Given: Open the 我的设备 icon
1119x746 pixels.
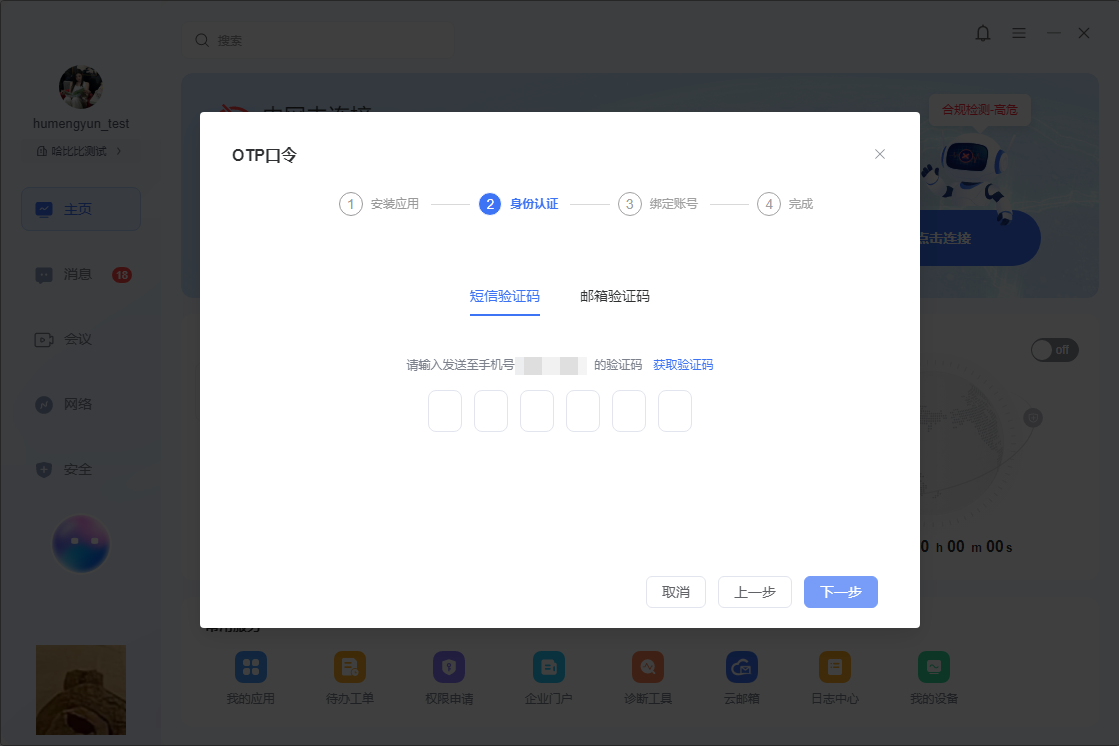Looking at the screenshot, I should click(934, 667).
